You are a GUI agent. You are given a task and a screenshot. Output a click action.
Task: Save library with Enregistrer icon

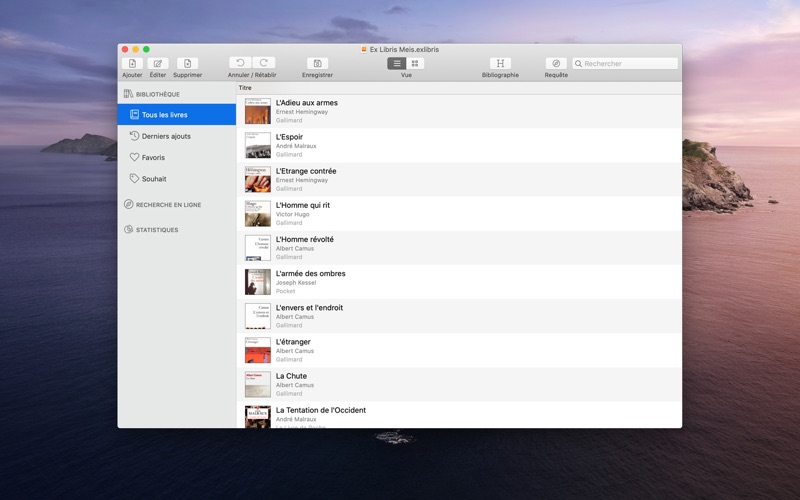point(317,63)
